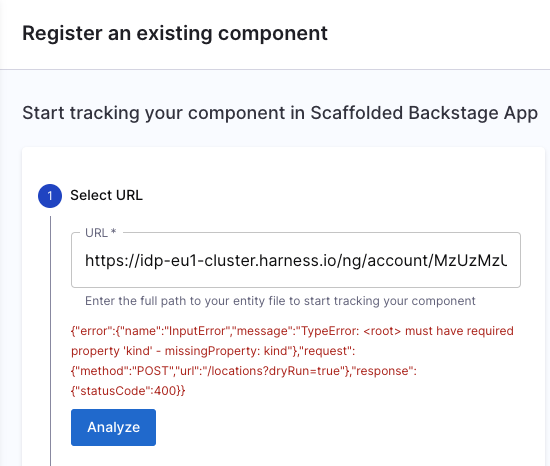Focus the URL input field
This screenshot has width=550, height=466.
(296, 260)
